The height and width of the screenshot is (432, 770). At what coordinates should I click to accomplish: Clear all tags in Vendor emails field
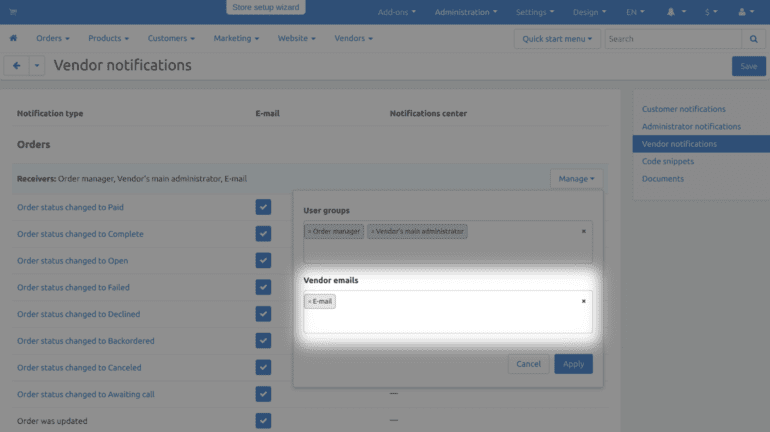(584, 301)
